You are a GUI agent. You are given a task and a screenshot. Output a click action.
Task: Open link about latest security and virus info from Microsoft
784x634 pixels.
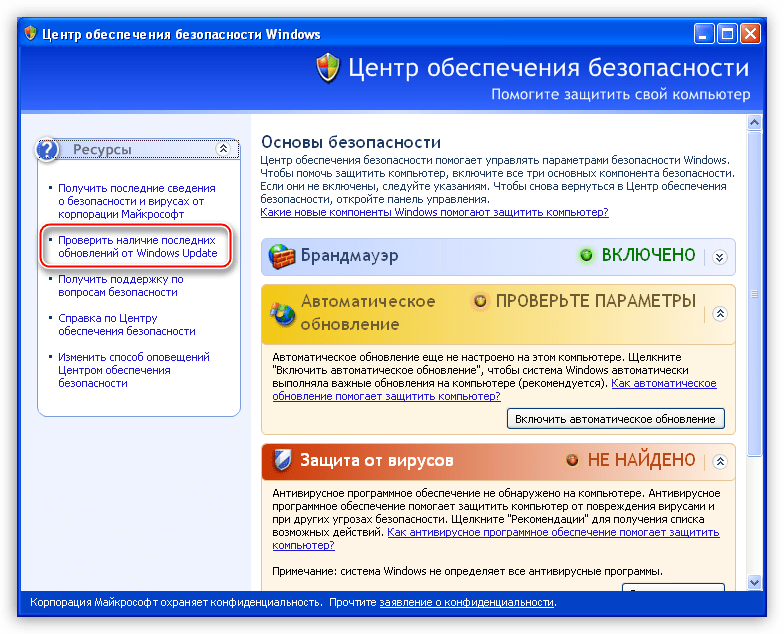point(136,201)
